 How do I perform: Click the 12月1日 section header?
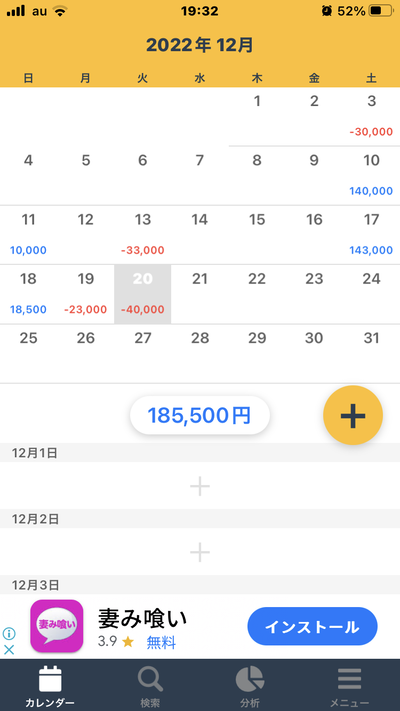(x=200, y=453)
